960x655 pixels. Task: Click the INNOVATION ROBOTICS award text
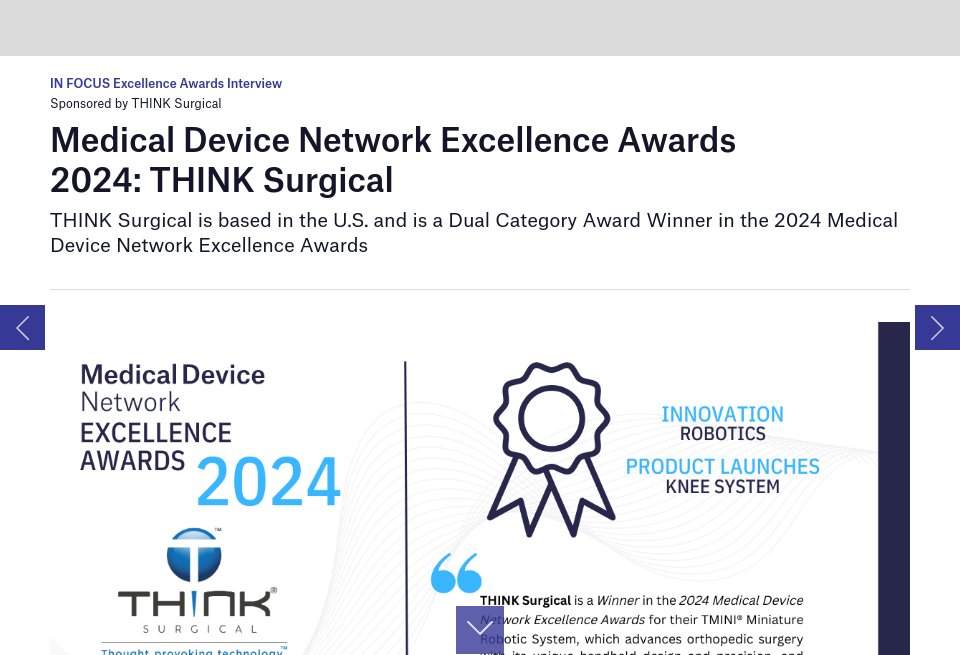(x=722, y=425)
